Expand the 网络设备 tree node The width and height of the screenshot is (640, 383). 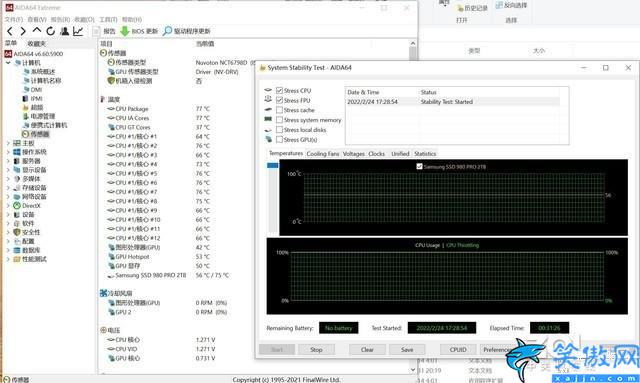coord(8,197)
